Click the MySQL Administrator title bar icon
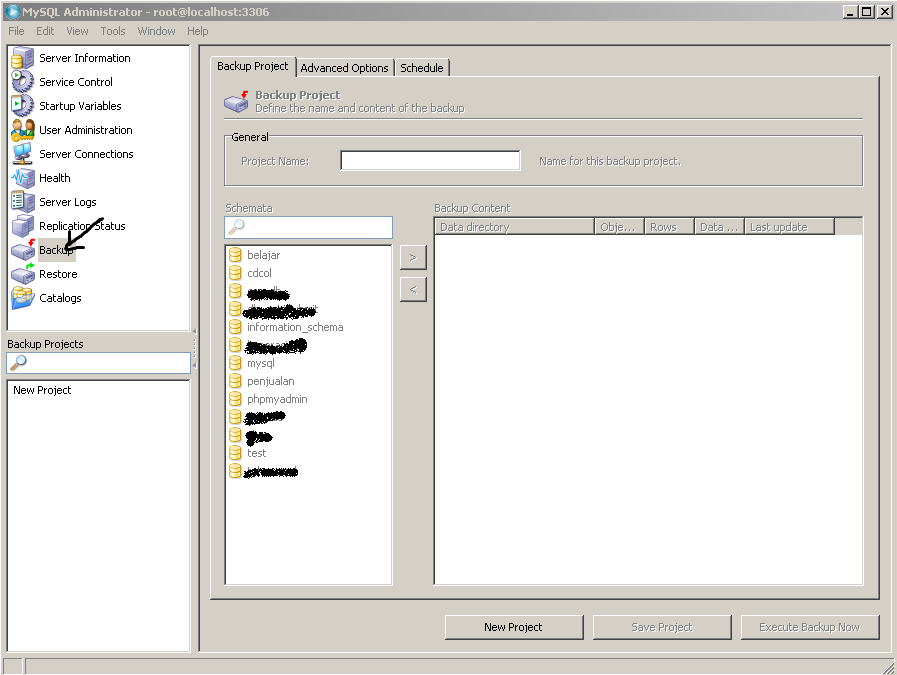This screenshot has height=675, width=897. (x=12, y=11)
